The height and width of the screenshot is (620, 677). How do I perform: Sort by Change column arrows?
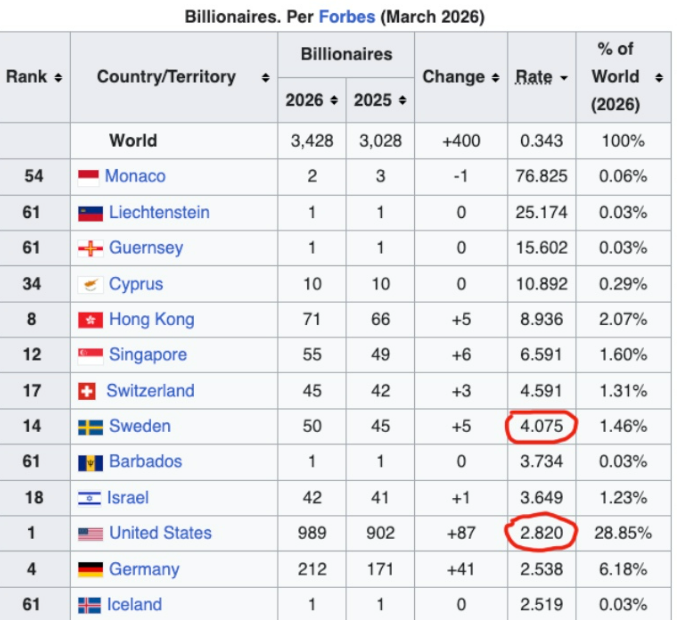coord(495,77)
